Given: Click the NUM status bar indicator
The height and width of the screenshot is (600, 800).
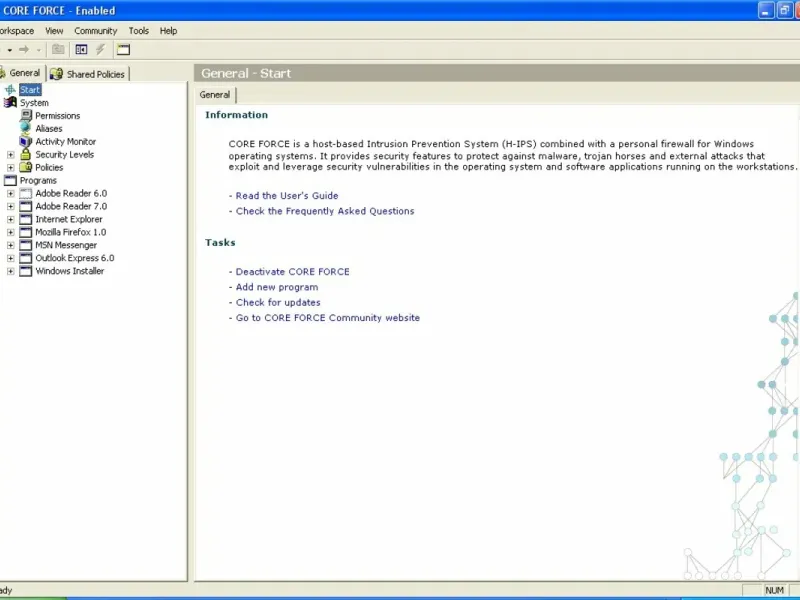Looking at the screenshot, I should tap(774, 590).
